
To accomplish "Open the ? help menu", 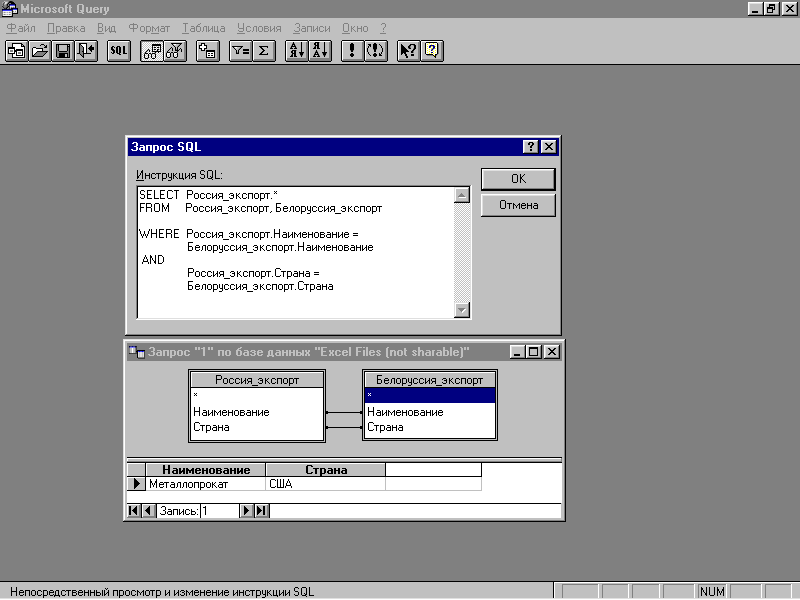I will (x=383, y=28).
